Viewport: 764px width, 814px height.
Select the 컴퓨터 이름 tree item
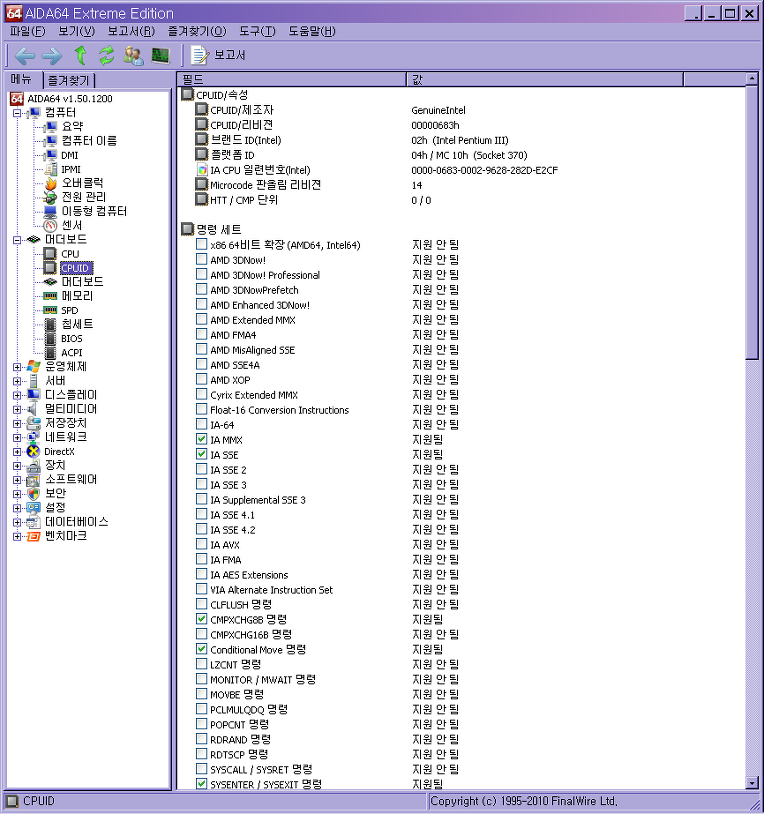89,141
